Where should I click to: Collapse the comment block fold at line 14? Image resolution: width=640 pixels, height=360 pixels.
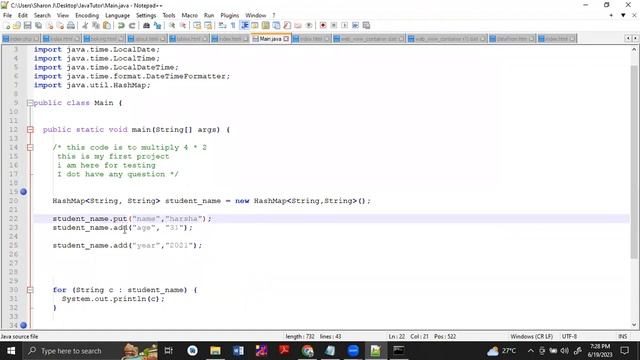[x=30, y=148]
